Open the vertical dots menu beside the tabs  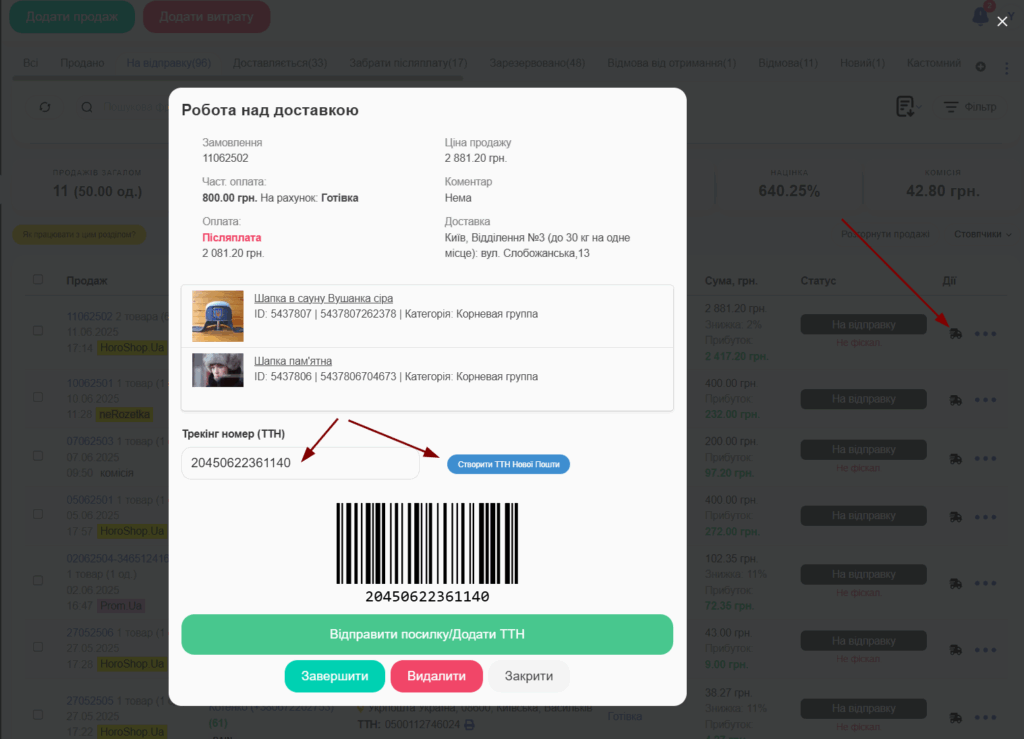[1006, 67]
